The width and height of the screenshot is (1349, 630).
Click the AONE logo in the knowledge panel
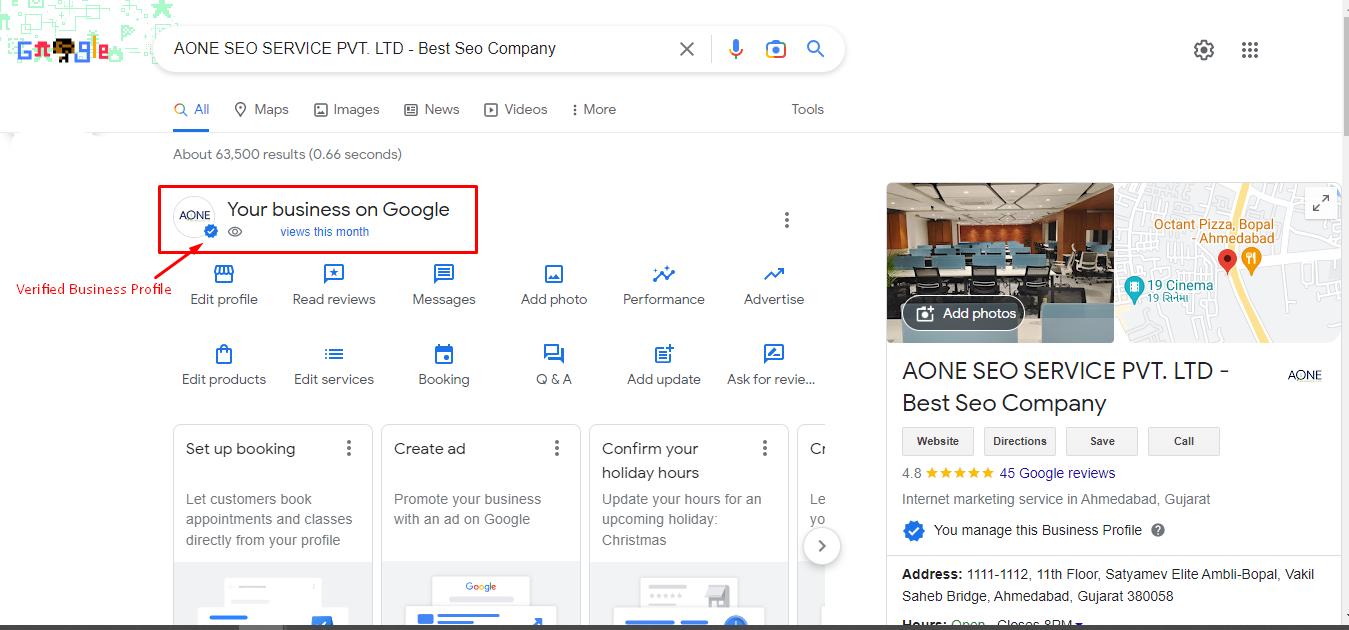coord(1304,376)
